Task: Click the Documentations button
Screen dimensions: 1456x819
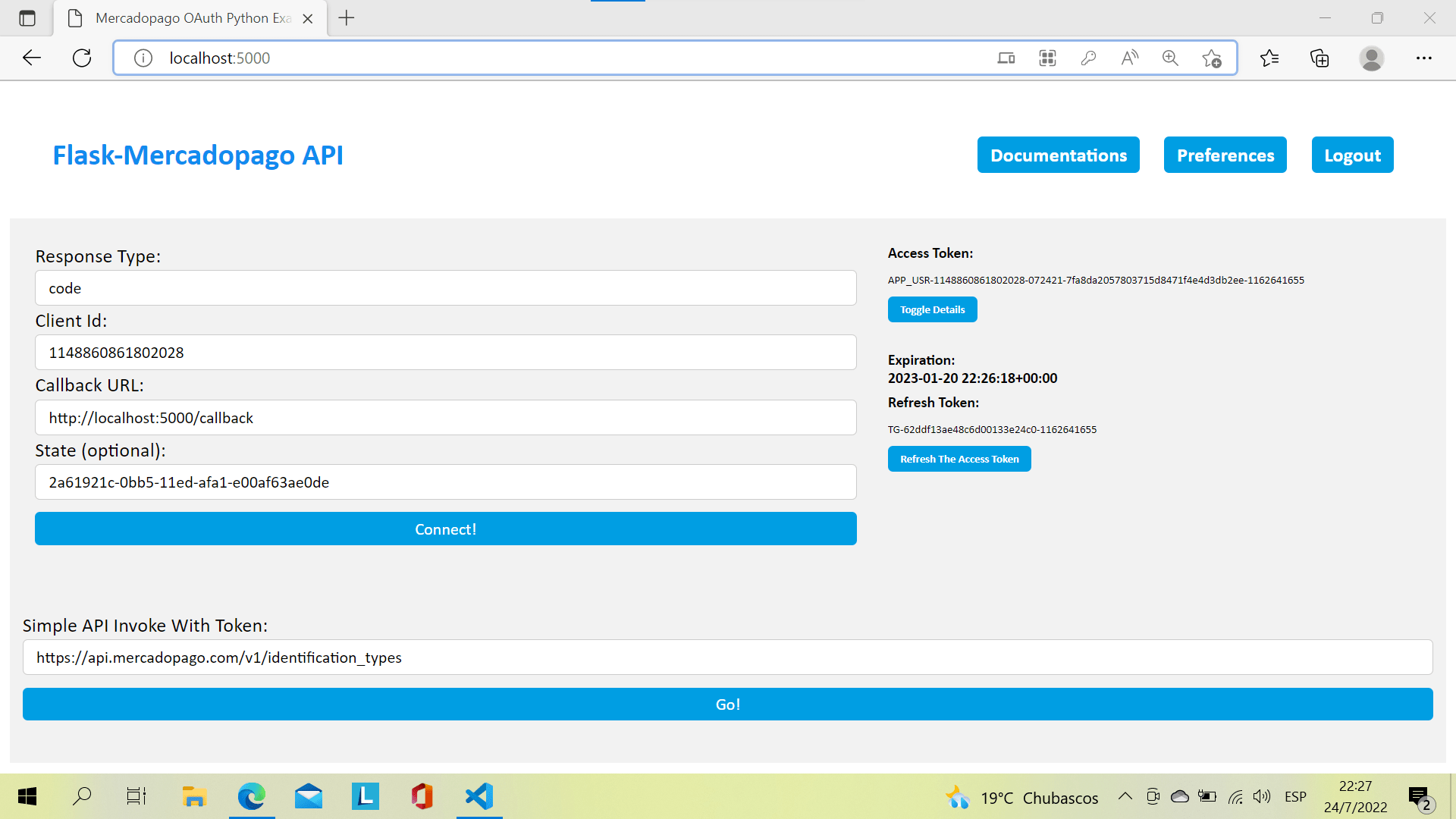Action: pyautogui.click(x=1058, y=155)
